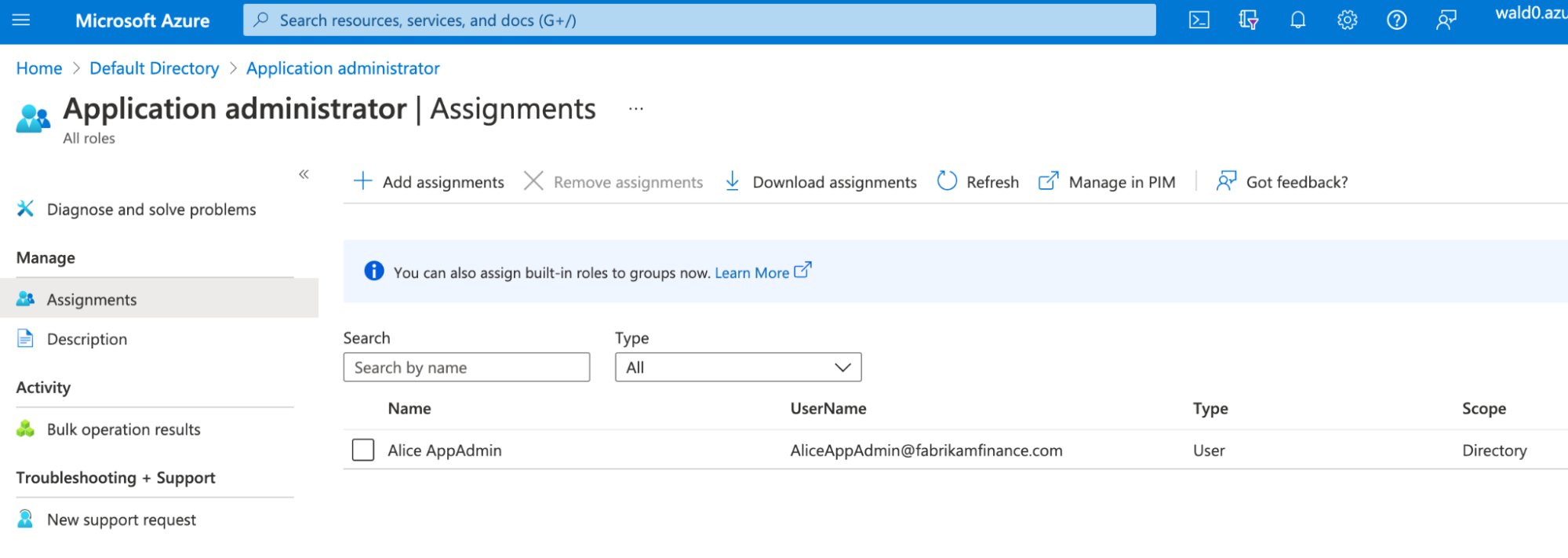This screenshot has height=558, width=1568.
Task: Open the Directories and subscriptions filter icon
Action: (x=1248, y=20)
